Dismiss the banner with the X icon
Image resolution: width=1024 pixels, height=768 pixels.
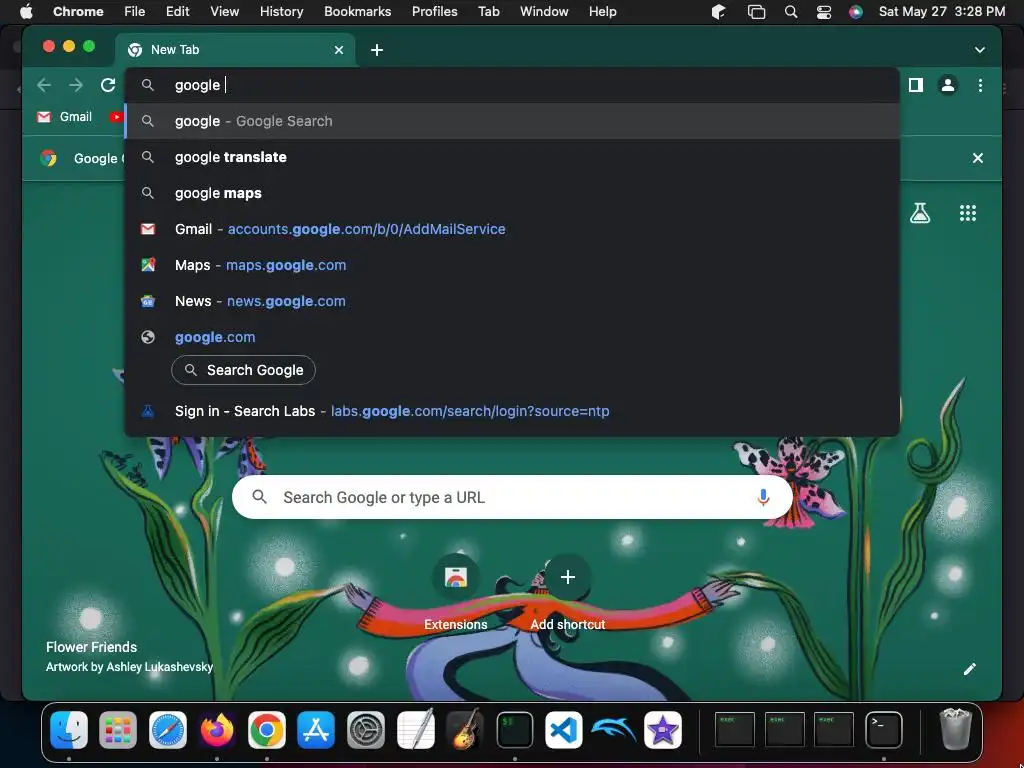click(x=978, y=158)
